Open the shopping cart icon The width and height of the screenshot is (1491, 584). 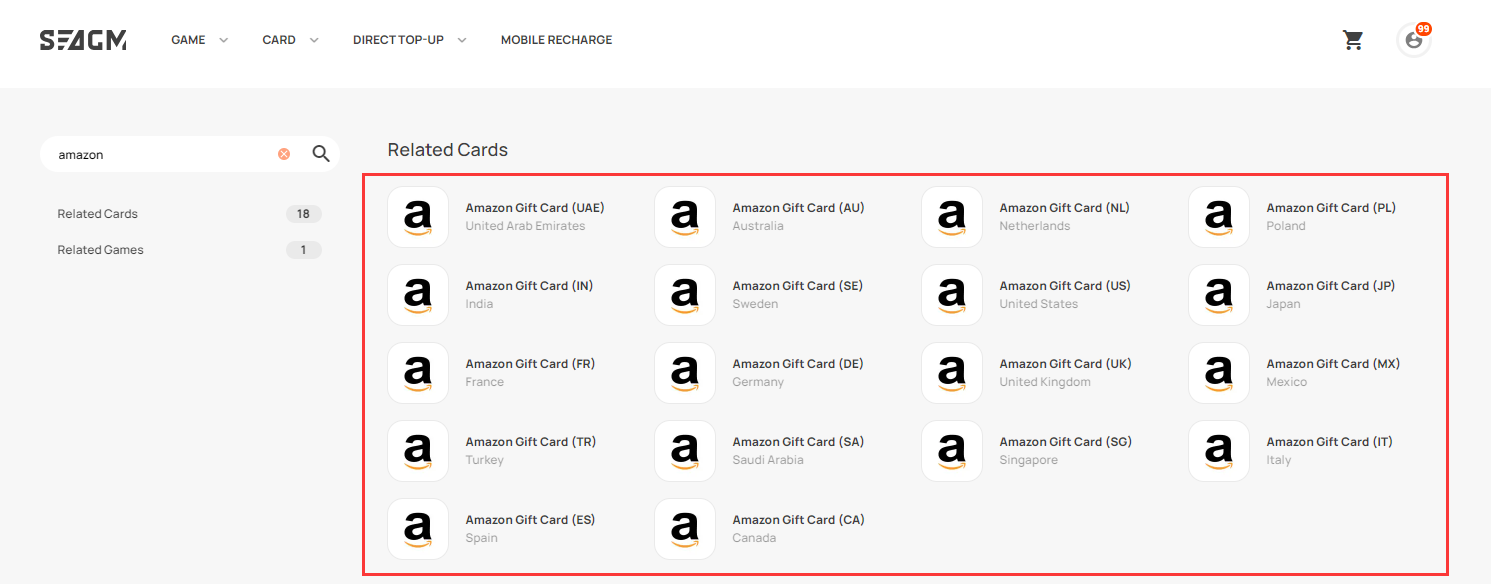click(x=1353, y=40)
